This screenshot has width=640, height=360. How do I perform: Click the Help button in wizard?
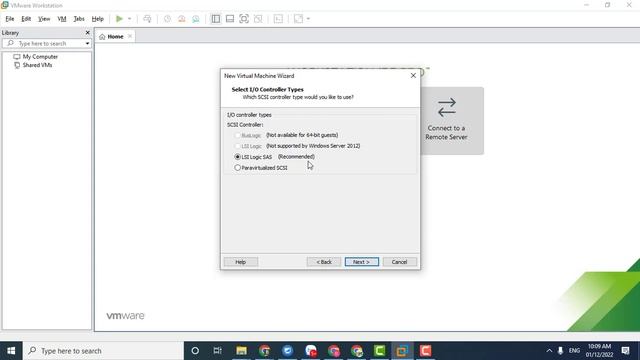240,262
